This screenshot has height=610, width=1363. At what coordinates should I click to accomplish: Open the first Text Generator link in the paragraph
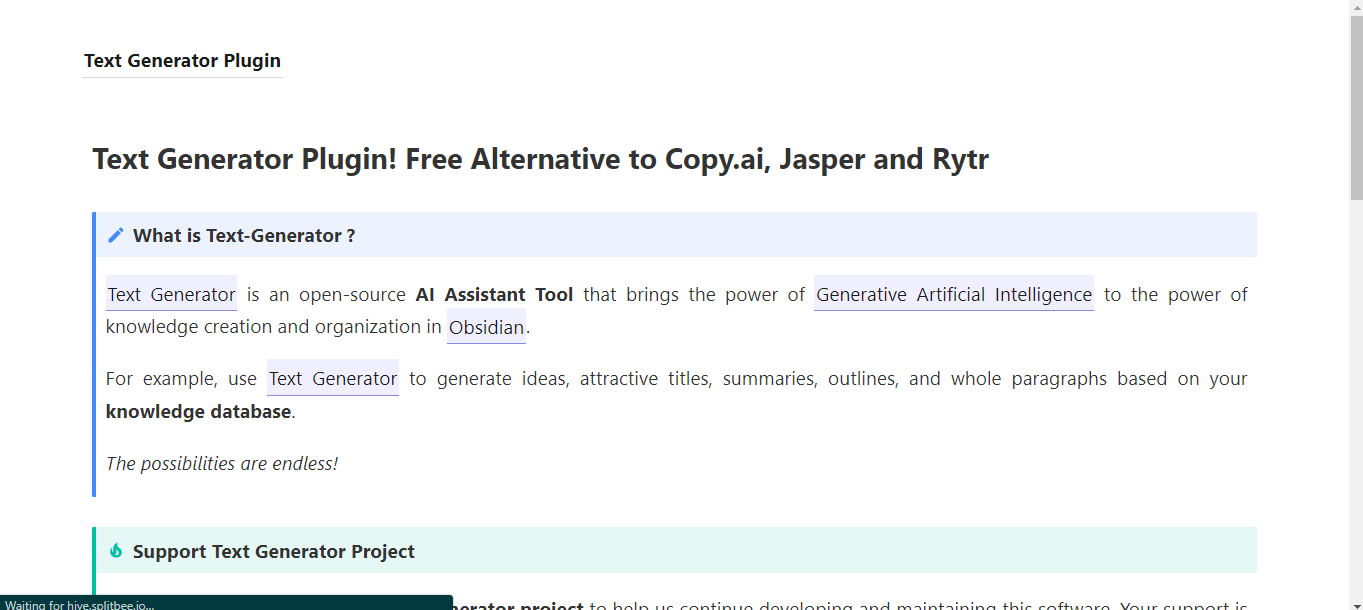click(x=171, y=294)
